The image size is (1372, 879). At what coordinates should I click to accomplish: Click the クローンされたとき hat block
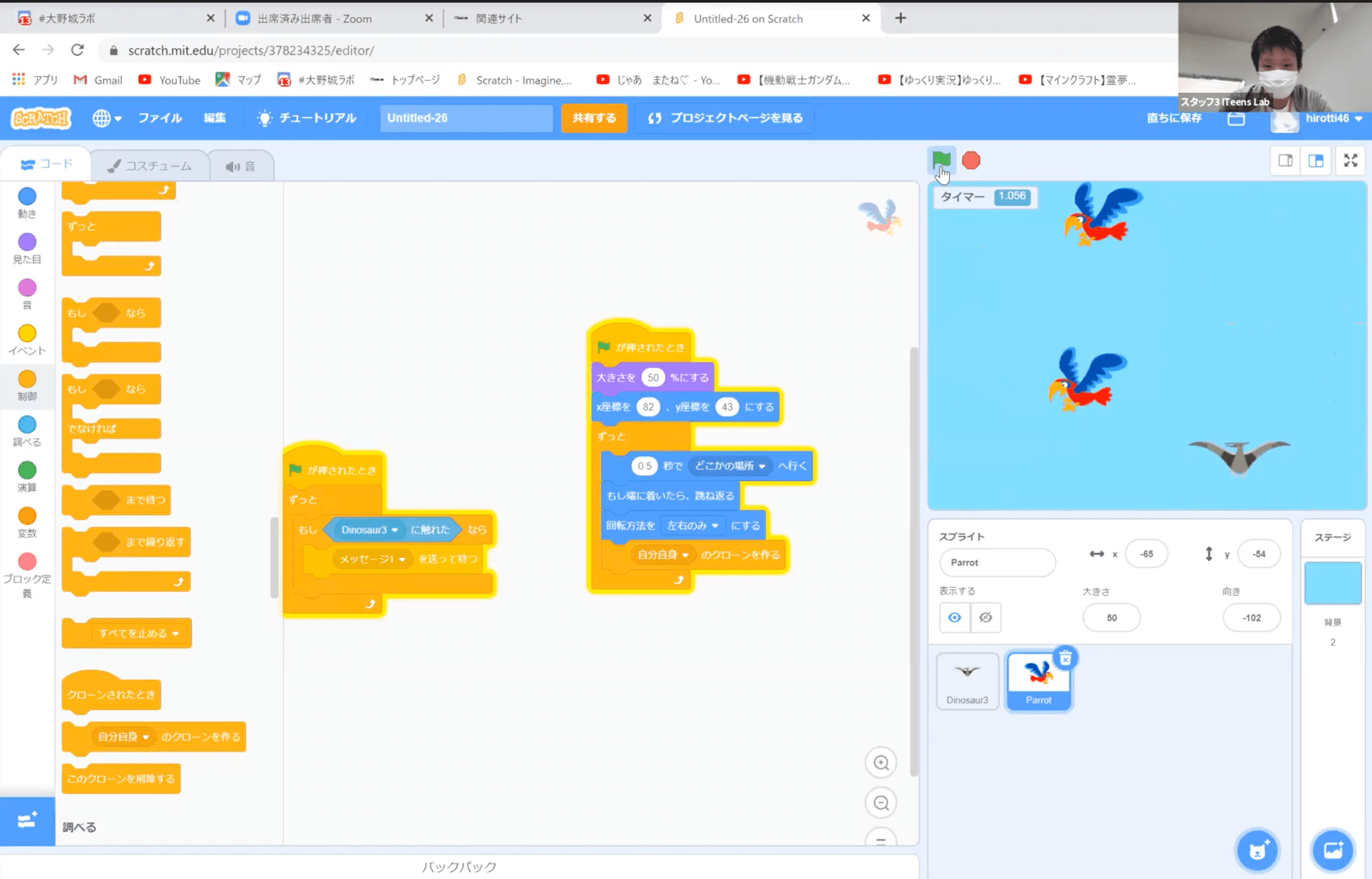(111, 694)
